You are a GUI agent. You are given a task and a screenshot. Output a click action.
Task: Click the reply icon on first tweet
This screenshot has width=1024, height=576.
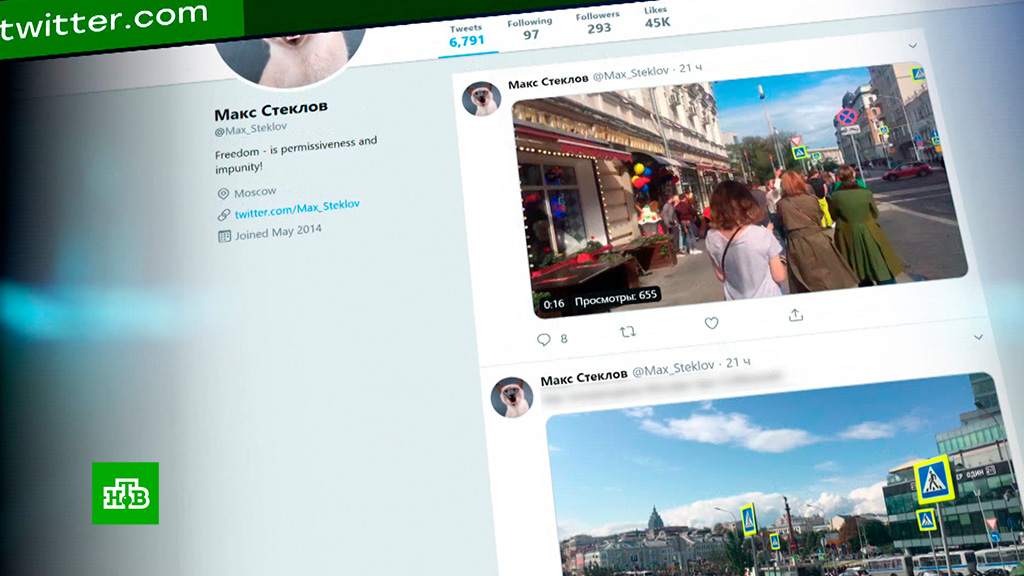click(x=543, y=340)
